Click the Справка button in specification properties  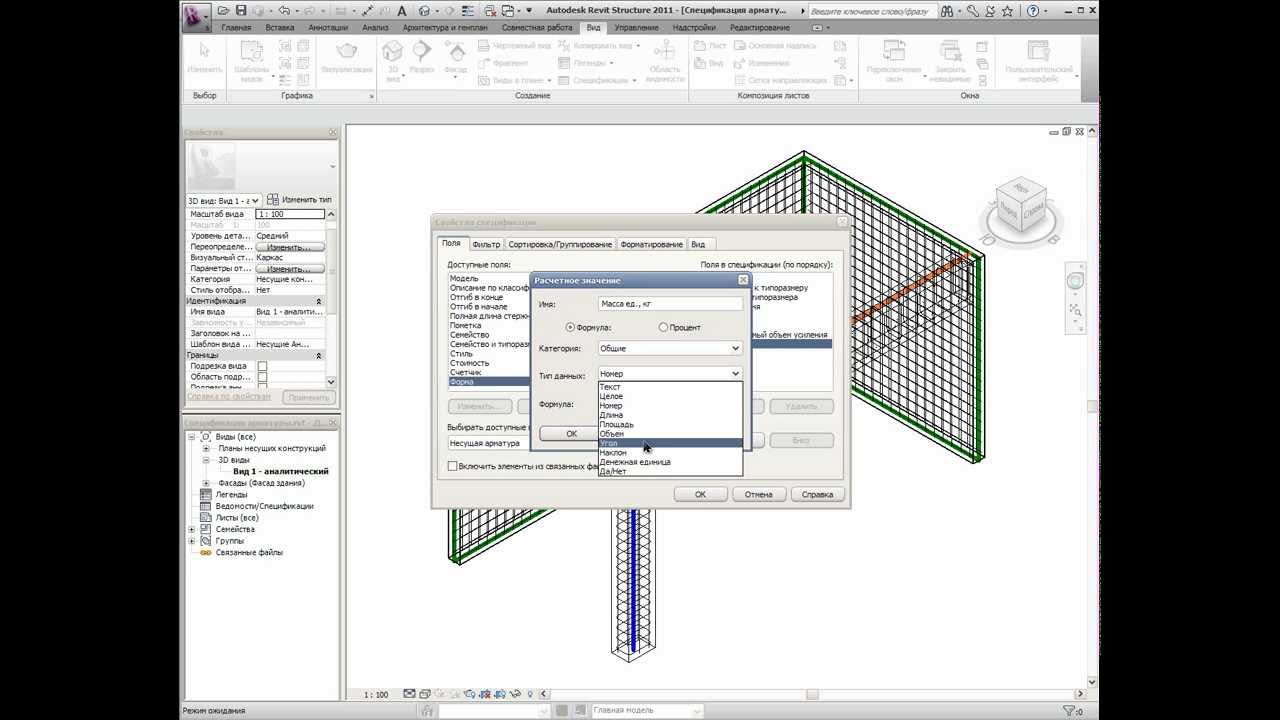tap(818, 494)
